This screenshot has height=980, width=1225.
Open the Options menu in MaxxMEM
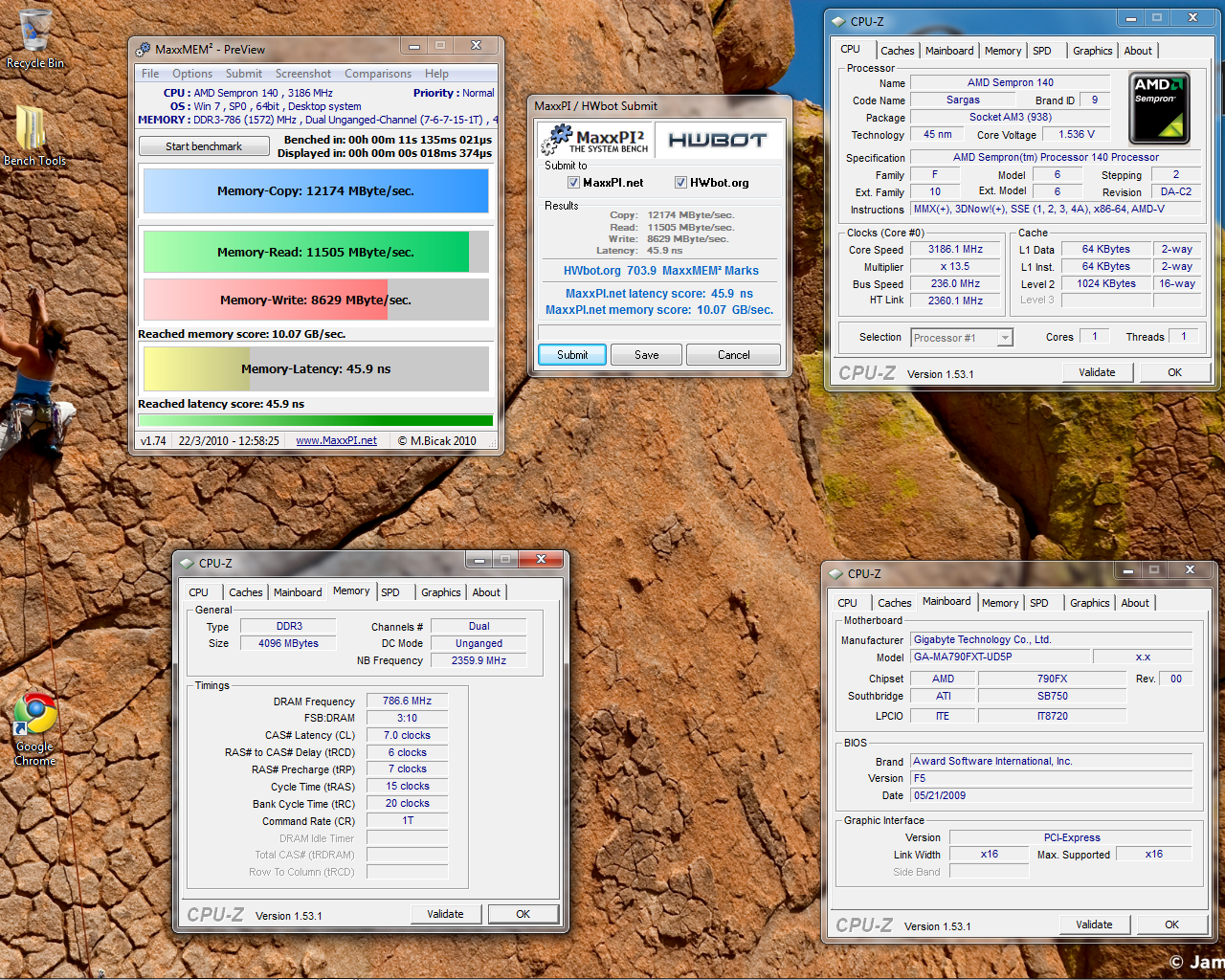coord(192,74)
